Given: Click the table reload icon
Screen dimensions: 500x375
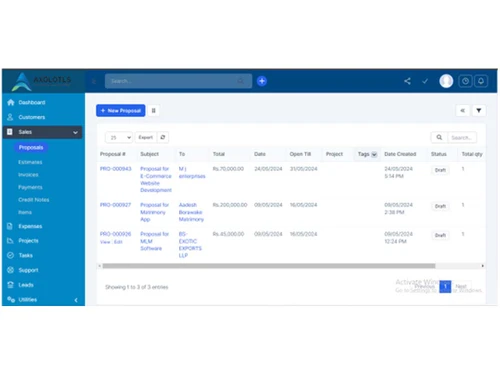Looking at the screenshot, I should tap(163, 137).
